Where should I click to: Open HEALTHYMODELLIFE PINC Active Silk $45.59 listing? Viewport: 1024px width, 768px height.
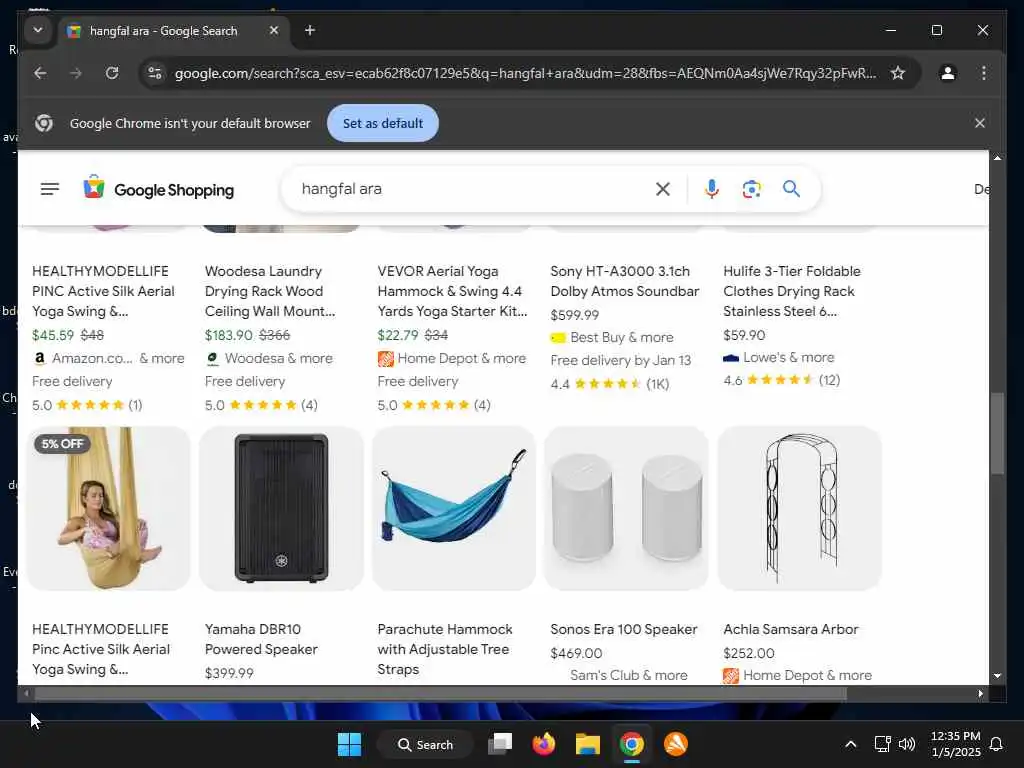[x=103, y=291]
